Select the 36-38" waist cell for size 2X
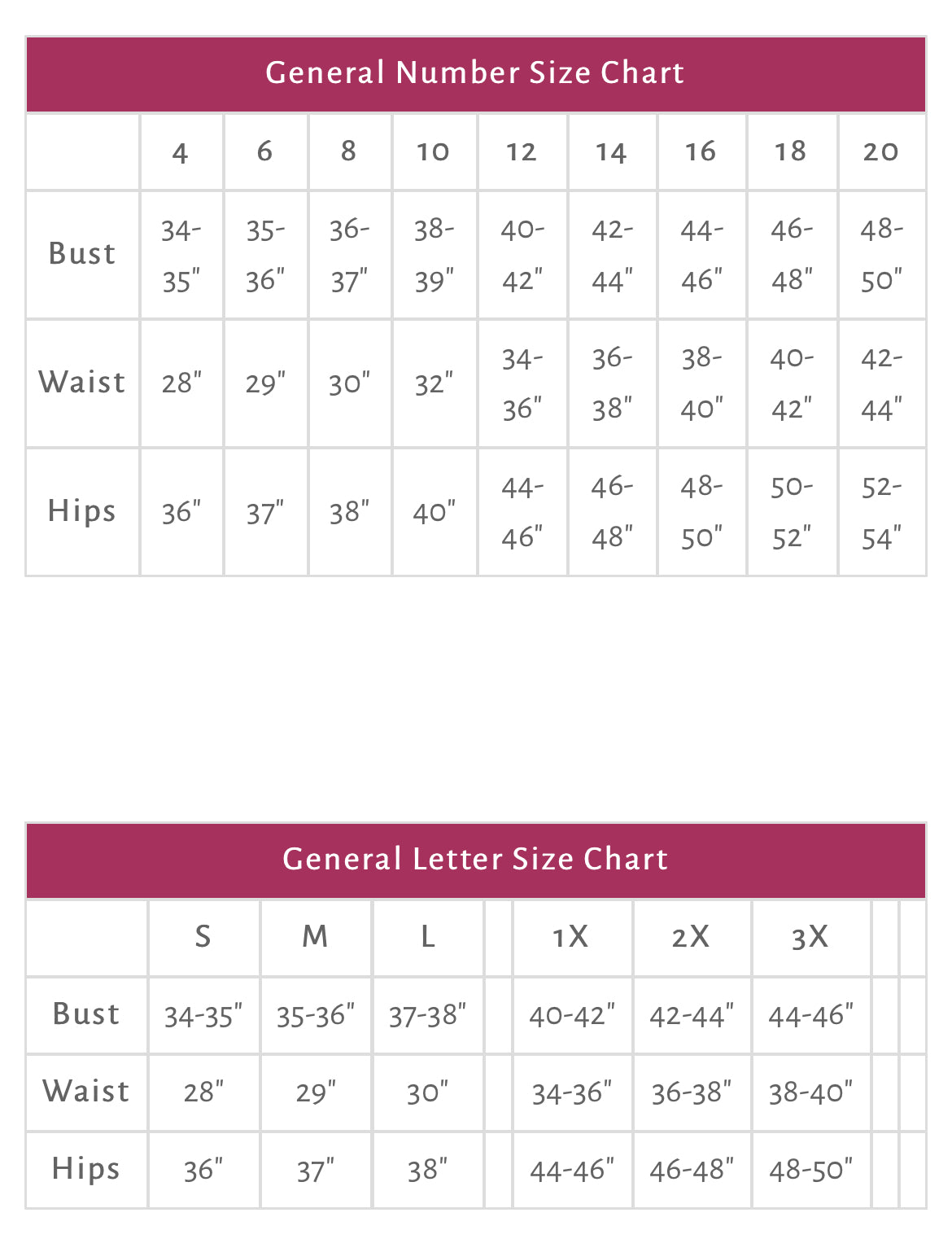This screenshot has width=952, height=1252. click(692, 1092)
